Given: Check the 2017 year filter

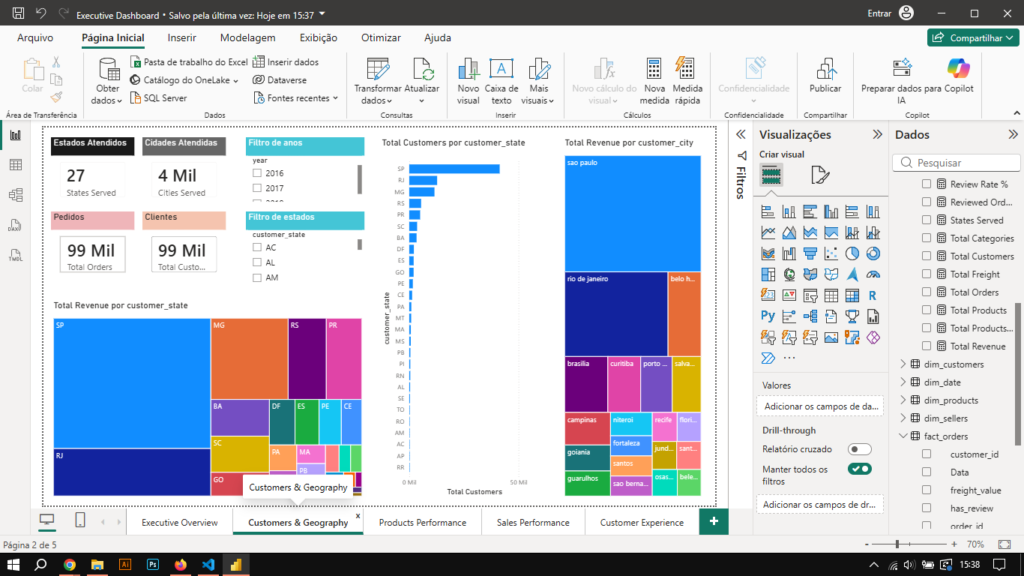Looking at the screenshot, I should click(x=257, y=188).
